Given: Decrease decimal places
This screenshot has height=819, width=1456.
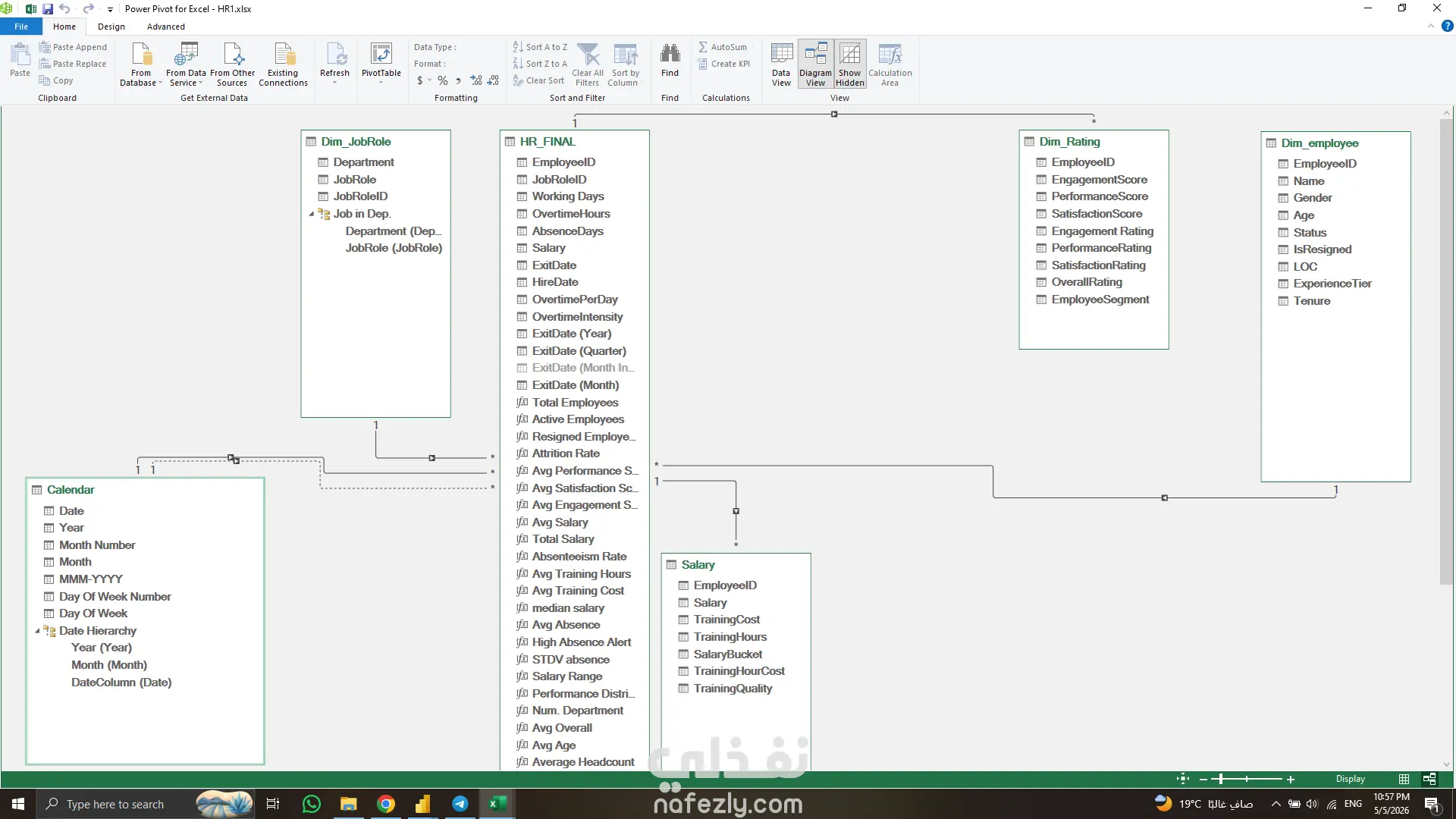Looking at the screenshot, I should (x=493, y=80).
